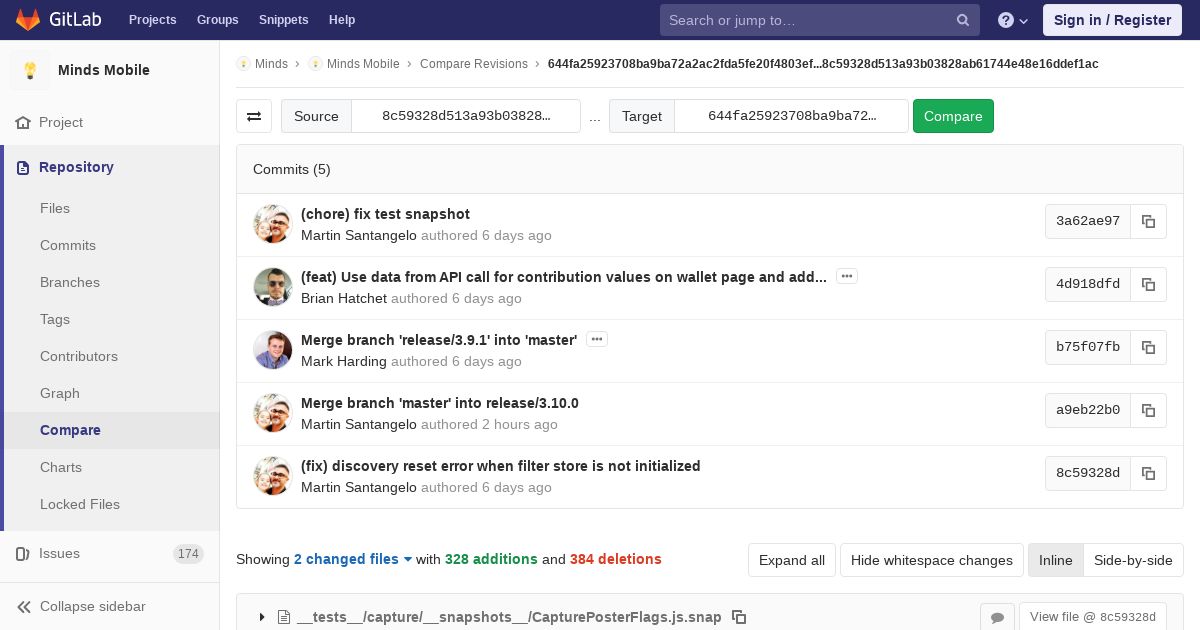Switch diff view to Side-by-side
This screenshot has height=630, width=1200.
[x=1133, y=560]
